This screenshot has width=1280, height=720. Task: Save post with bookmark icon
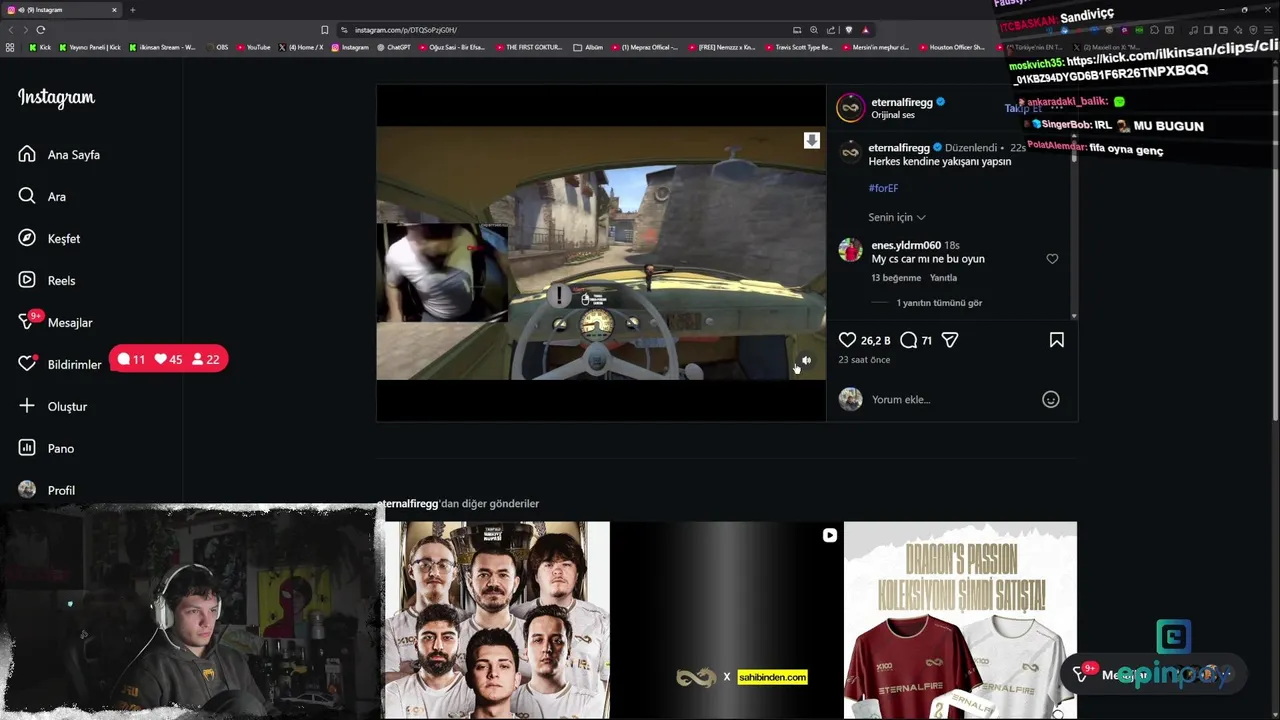pyautogui.click(x=1056, y=340)
